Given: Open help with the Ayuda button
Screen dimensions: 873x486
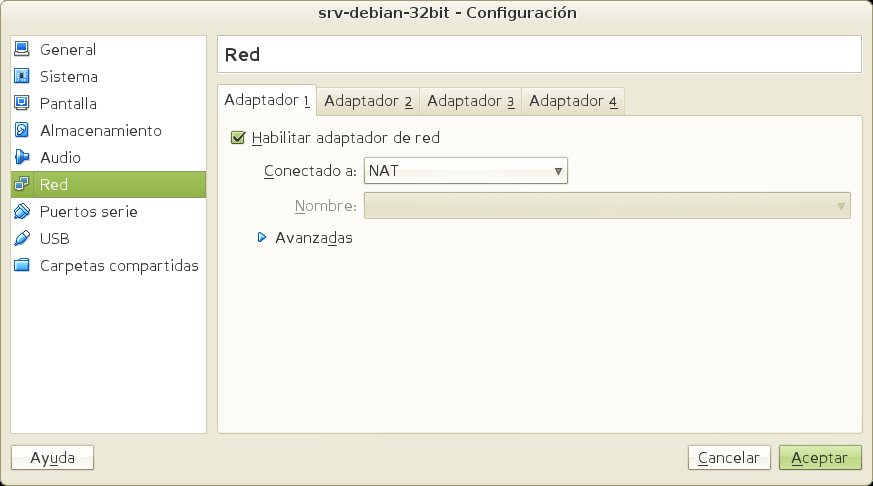Looking at the screenshot, I should pos(52,458).
